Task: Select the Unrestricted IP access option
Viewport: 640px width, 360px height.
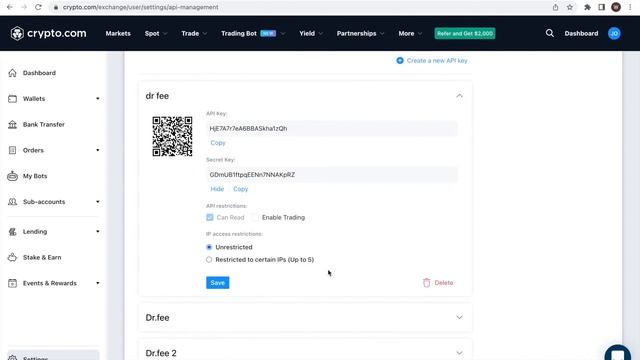Action: pos(209,247)
